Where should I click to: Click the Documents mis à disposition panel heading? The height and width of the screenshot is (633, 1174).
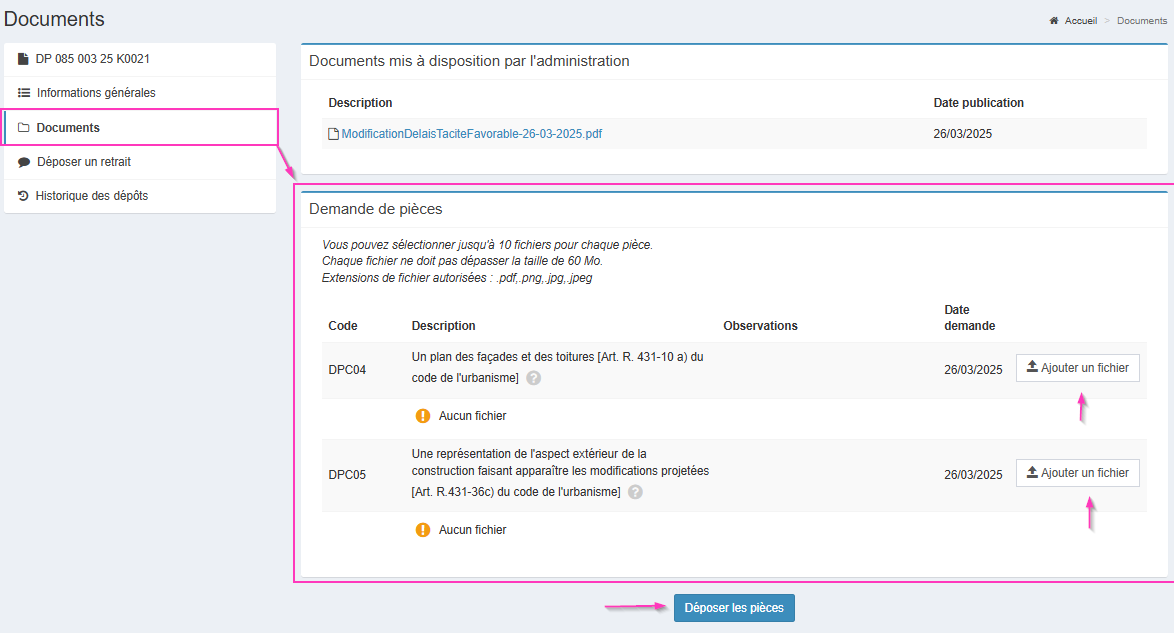[x=469, y=61]
